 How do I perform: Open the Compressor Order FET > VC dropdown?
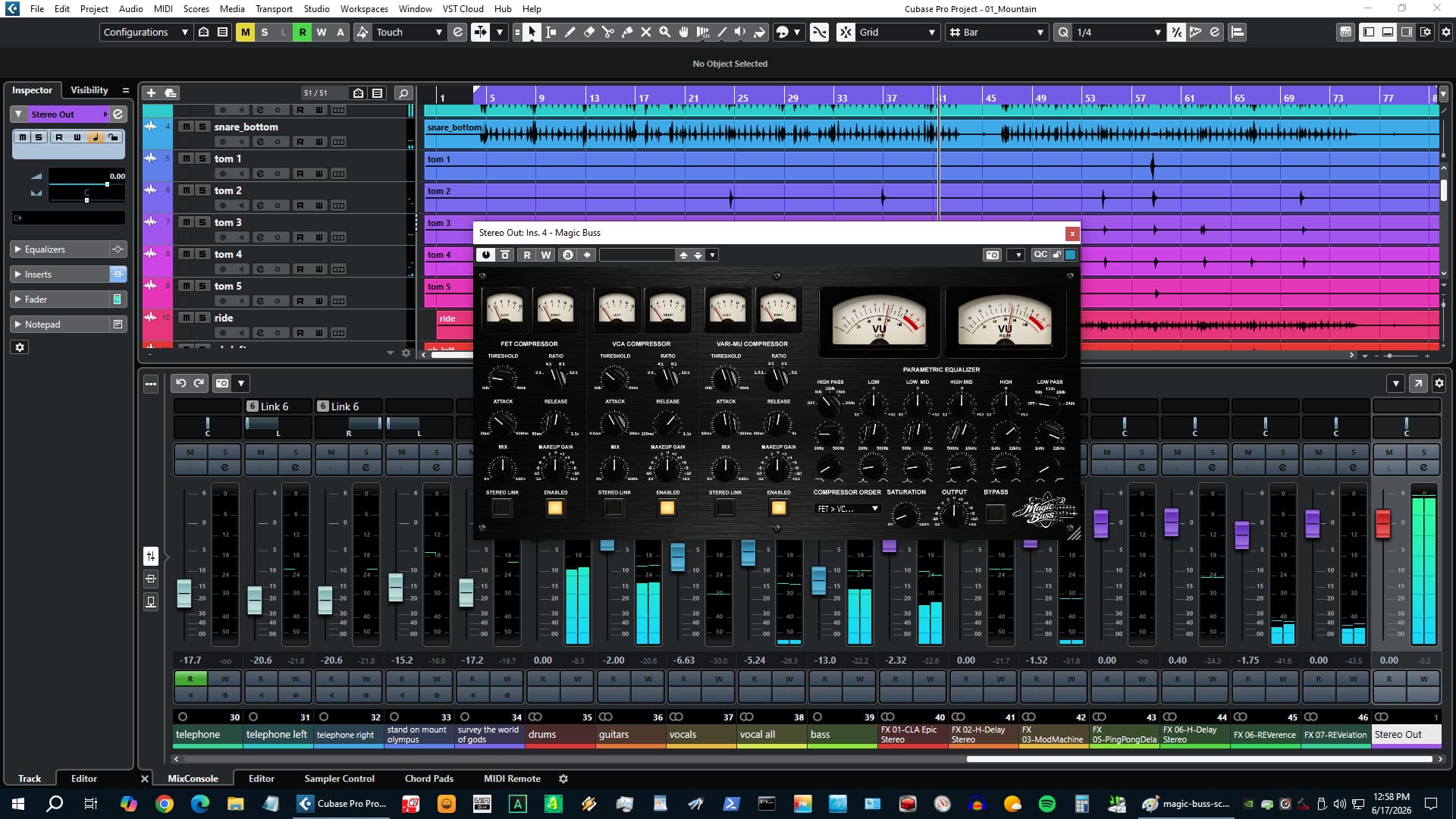coord(847,509)
